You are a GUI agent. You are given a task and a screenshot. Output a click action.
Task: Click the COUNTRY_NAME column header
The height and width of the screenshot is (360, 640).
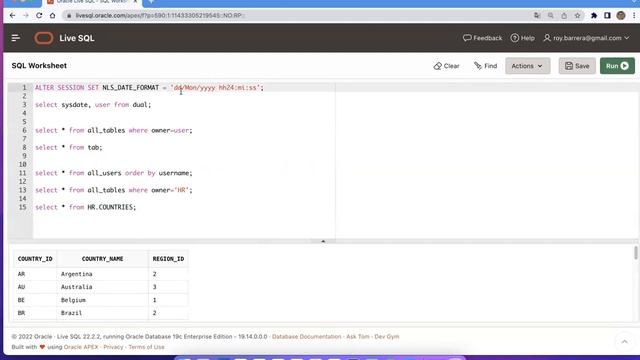point(102,259)
